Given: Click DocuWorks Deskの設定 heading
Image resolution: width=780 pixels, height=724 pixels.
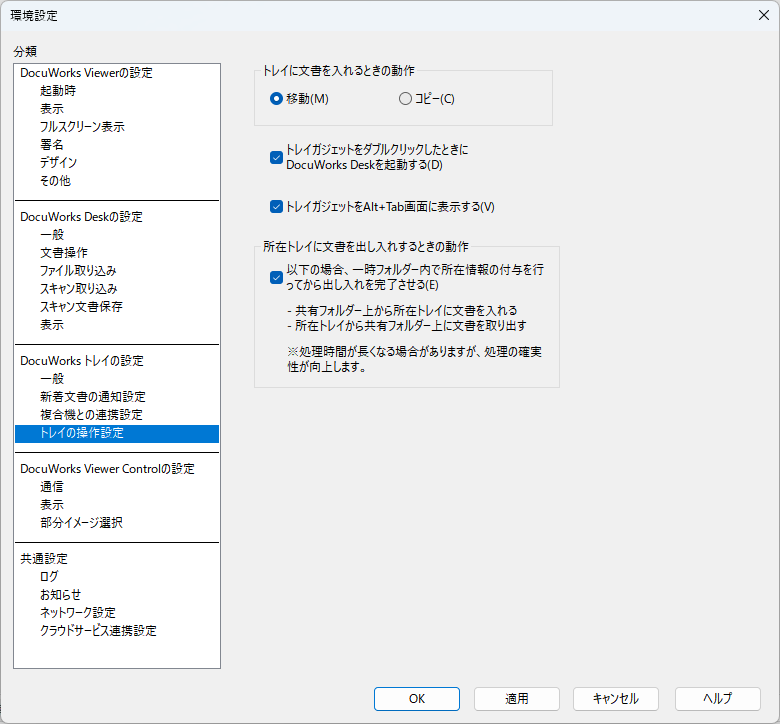Looking at the screenshot, I should pyautogui.click(x=81, y=216).
